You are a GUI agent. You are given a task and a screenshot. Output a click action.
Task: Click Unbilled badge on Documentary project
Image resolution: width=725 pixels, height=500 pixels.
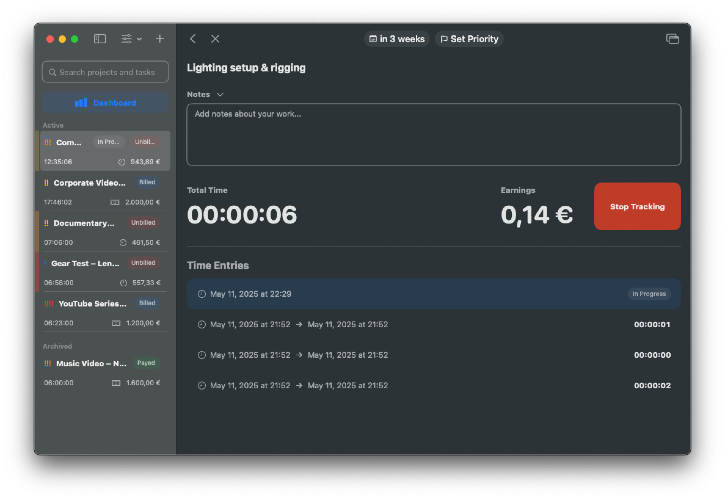coord(143,222)
